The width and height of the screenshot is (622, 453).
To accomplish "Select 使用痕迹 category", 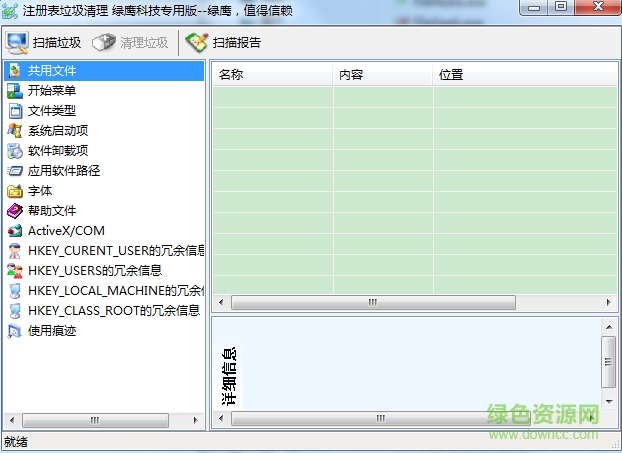I will tap(52, 330).
